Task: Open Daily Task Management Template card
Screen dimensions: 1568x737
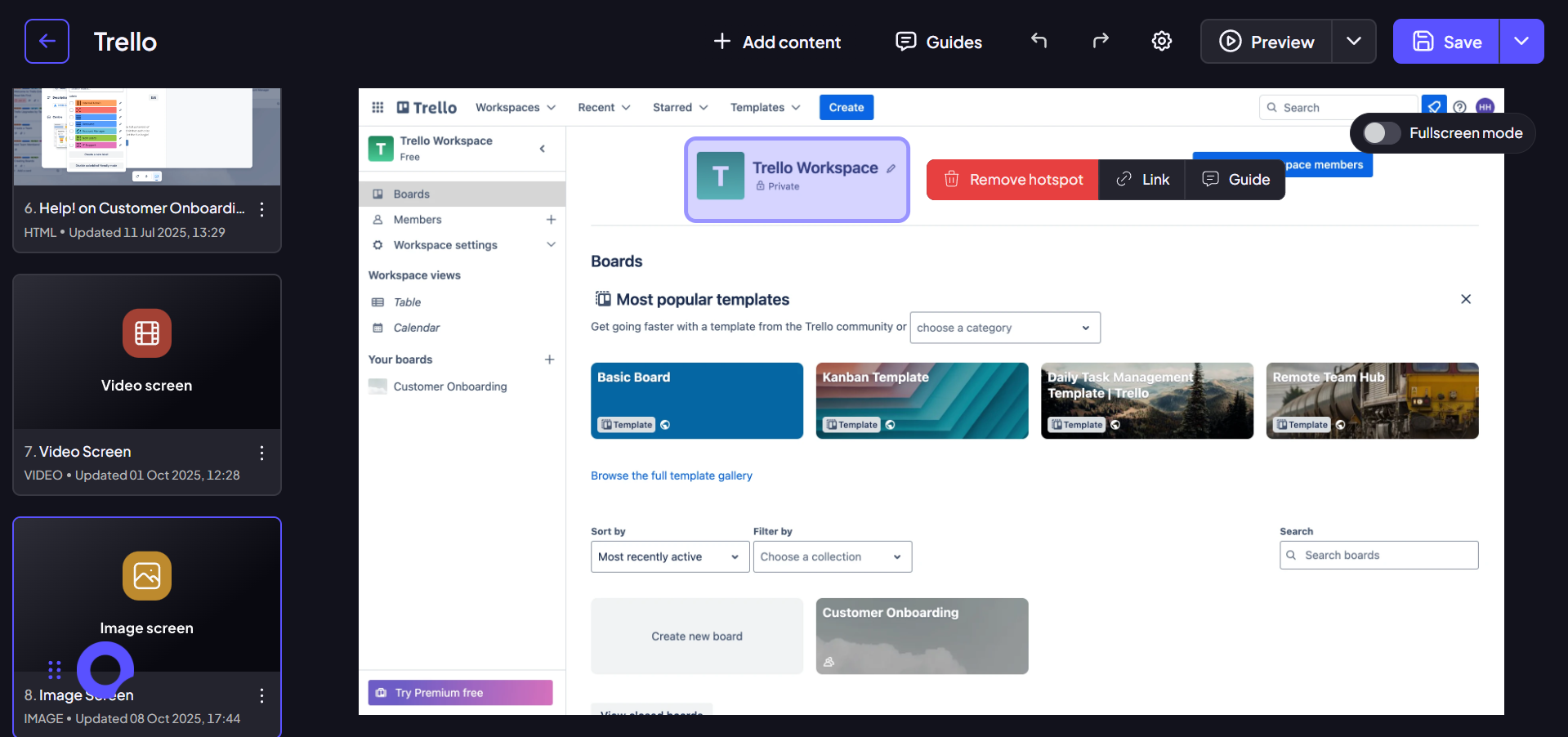Action: (1147, 401)
